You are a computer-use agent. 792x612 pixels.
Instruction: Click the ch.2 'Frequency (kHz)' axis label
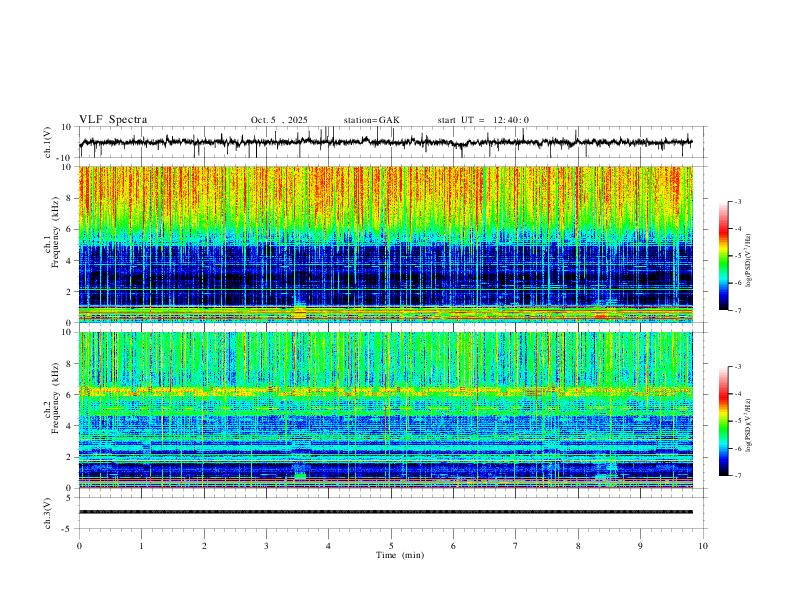(x=55, y=398)
